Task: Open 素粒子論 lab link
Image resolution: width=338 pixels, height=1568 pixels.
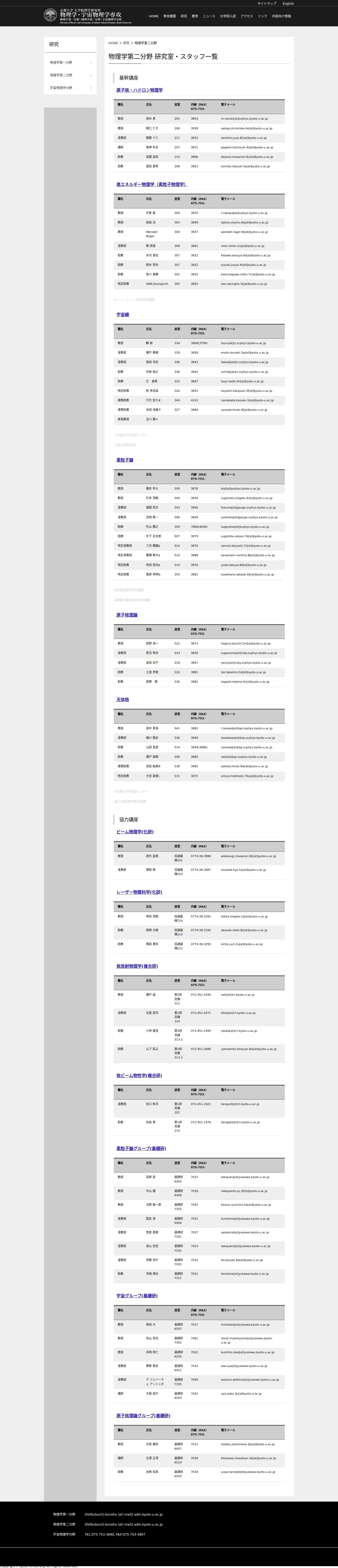Action: (x=125, y=460)
